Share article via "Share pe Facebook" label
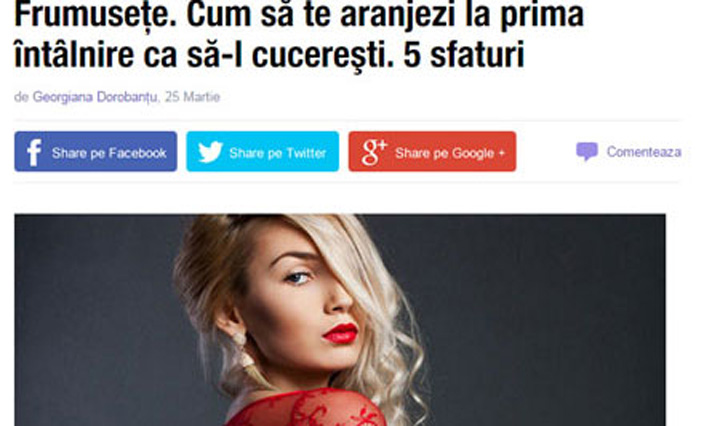The height and width of the screenshot is (426, 720). 109,153
